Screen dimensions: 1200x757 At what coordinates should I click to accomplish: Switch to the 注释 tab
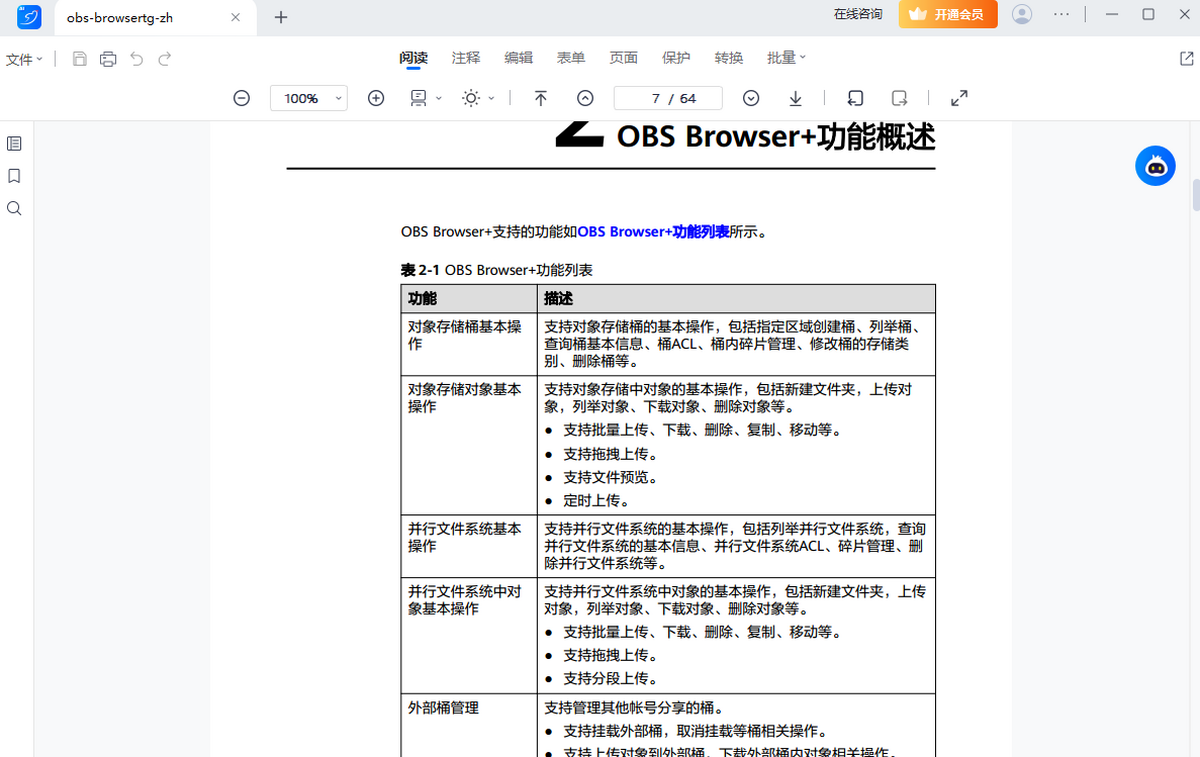point(466,58)
